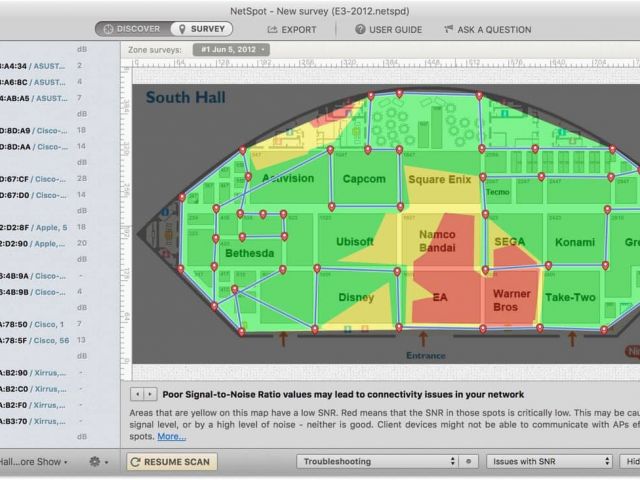Screen dimensions: 640x480
Task: Open the gear settings menu
Action: [x=98, y=462]
